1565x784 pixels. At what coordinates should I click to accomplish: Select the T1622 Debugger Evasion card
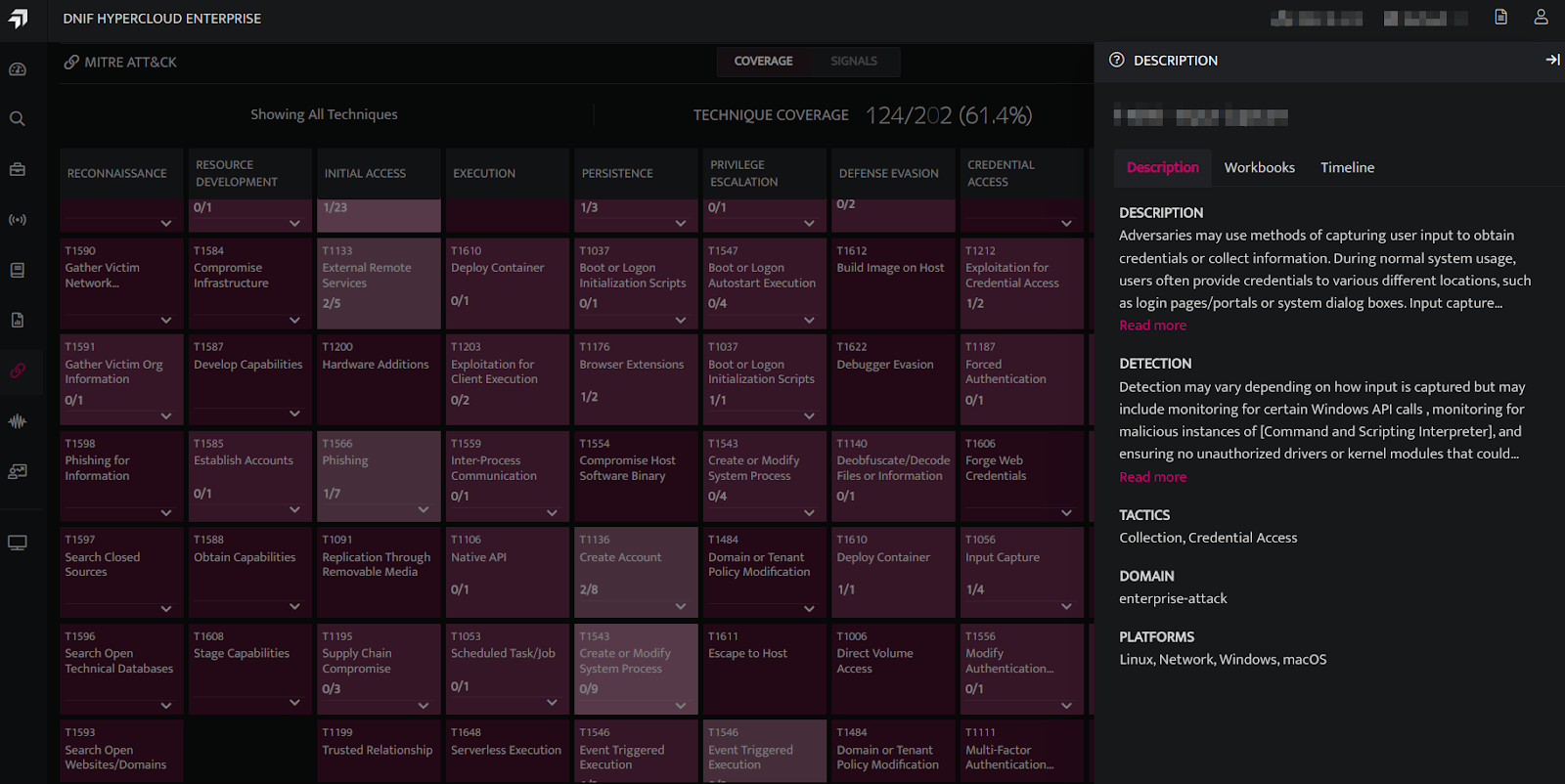(893, 379)
